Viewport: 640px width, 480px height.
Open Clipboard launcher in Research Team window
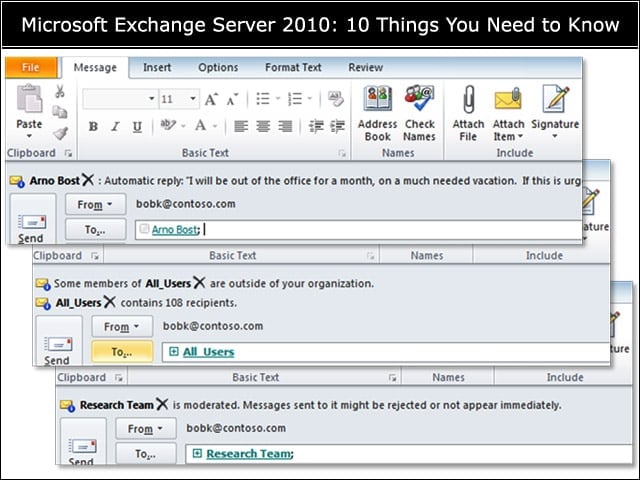click(119, 378)
